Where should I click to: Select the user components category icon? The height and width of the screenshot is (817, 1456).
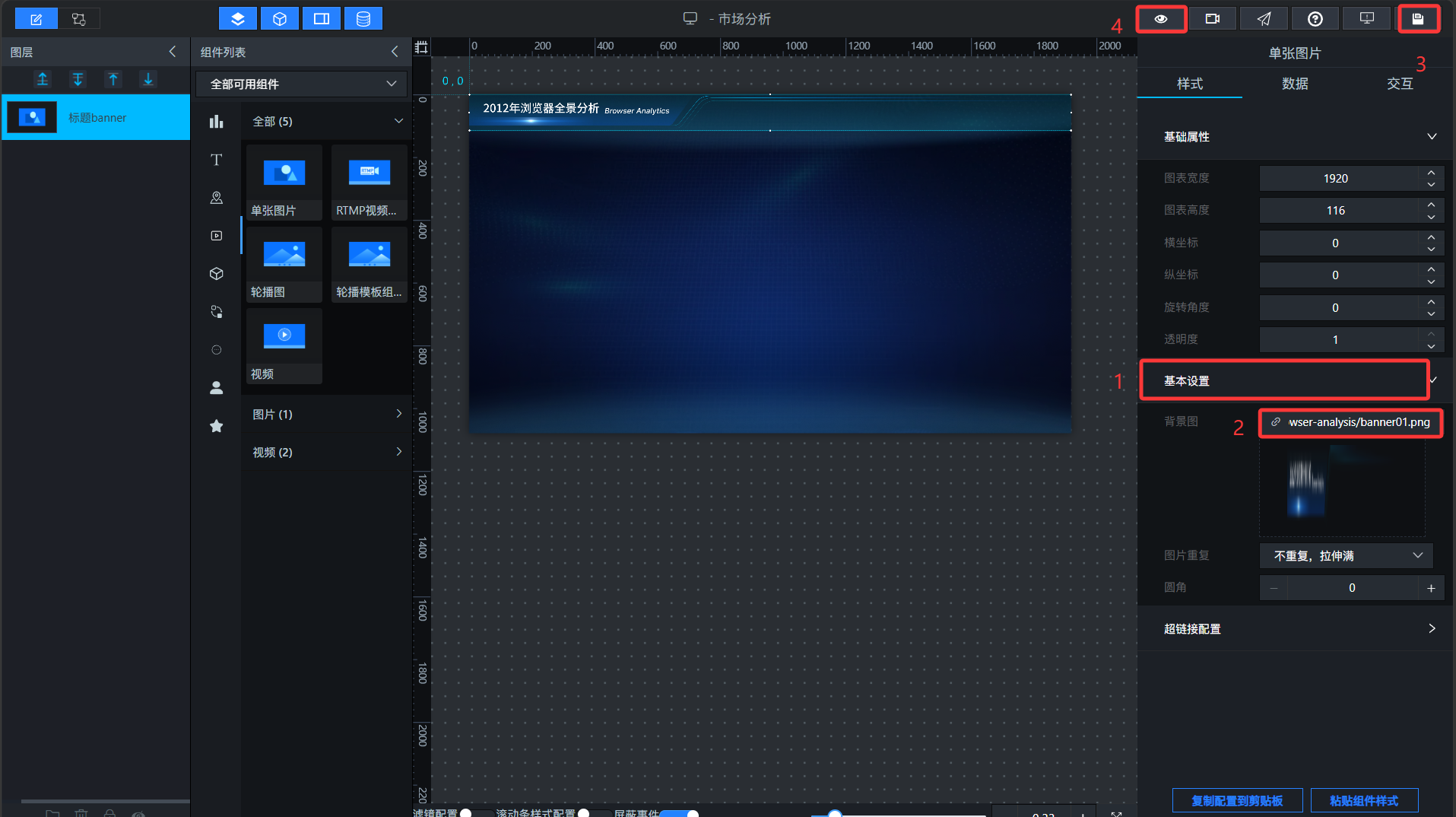click(217, 388)
